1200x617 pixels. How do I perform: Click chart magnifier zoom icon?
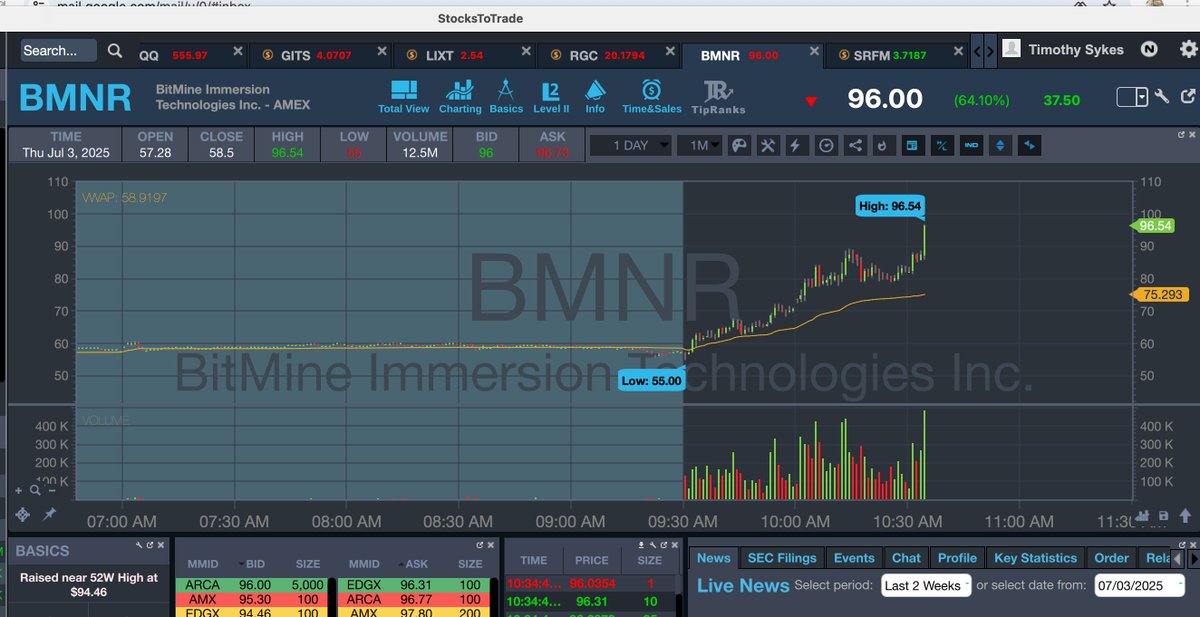click(35, 490)
